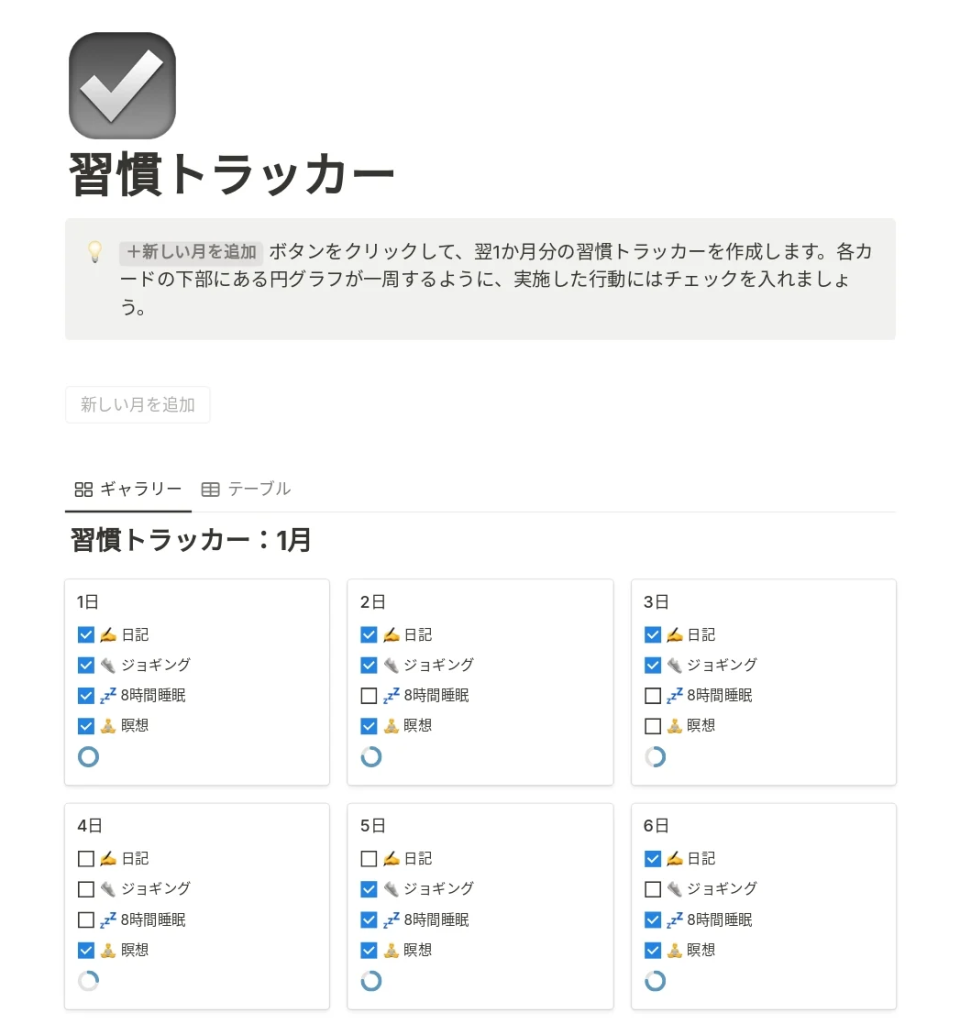960x1024 pixels.
Task: Click the running shoe emoji on 2日 card
Action: click(392, 665)
